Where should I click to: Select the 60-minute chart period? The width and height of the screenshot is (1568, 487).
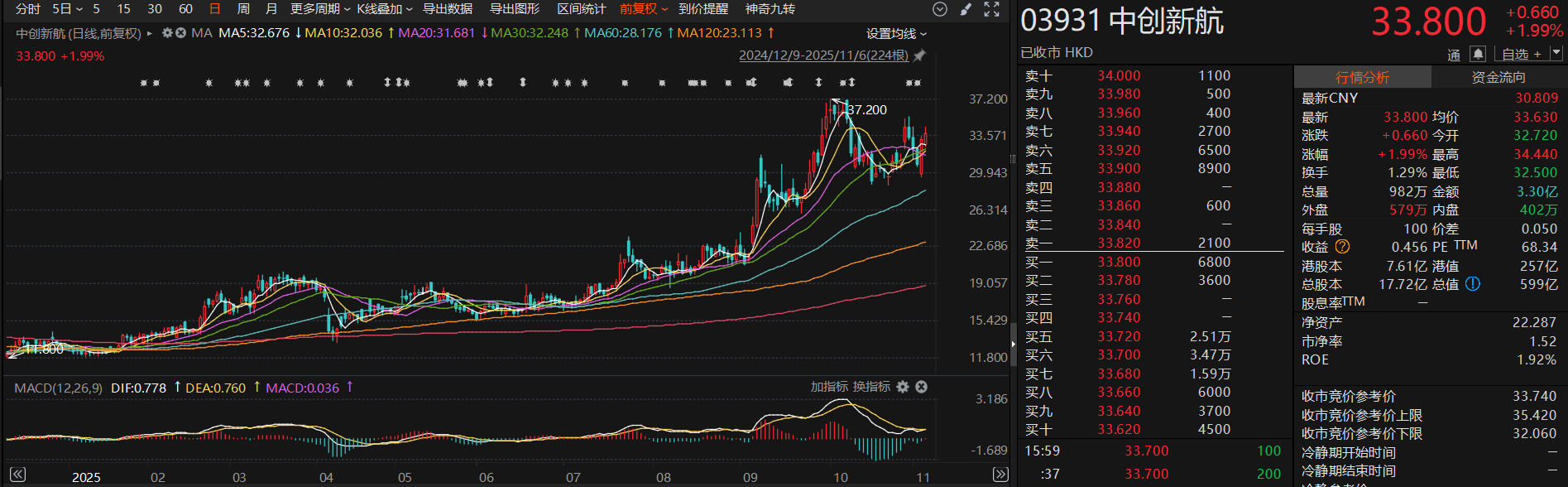[185, 9]
